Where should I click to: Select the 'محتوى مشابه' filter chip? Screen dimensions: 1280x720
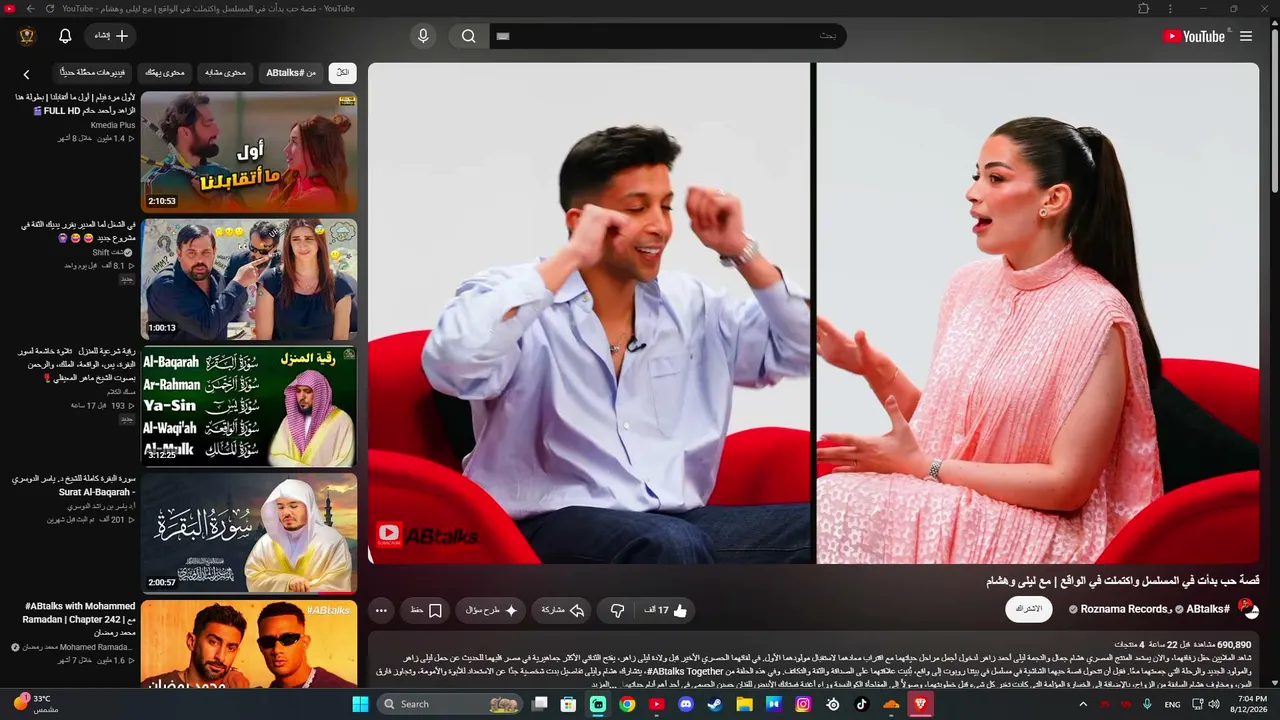(225, 73)
